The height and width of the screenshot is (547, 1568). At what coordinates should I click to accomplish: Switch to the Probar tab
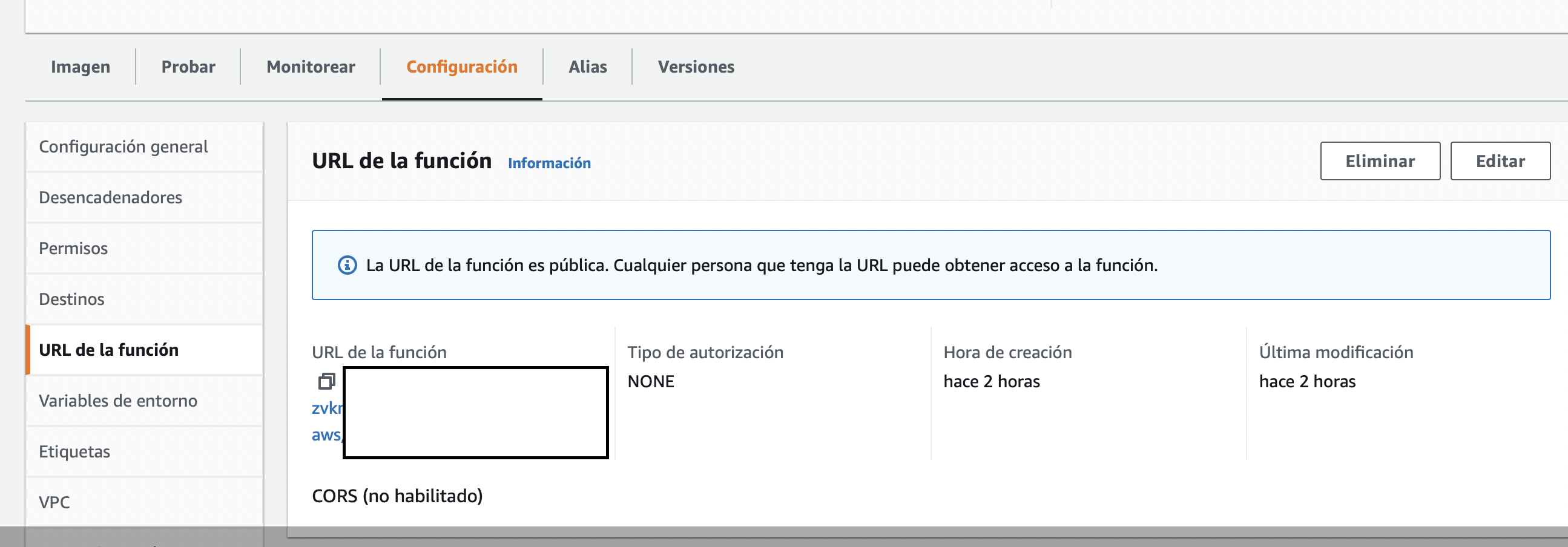(x=188, y=67)
